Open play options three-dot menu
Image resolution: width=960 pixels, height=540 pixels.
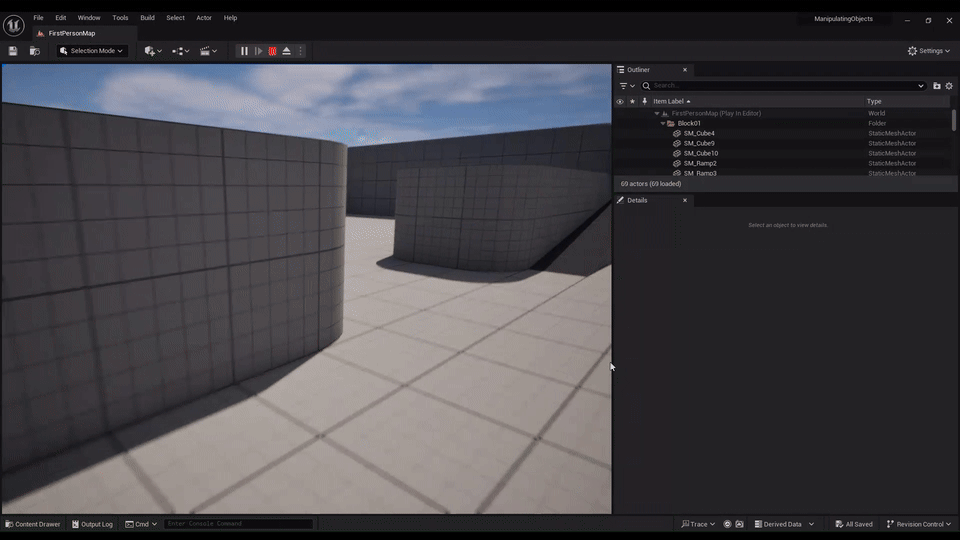pos(300,51)
